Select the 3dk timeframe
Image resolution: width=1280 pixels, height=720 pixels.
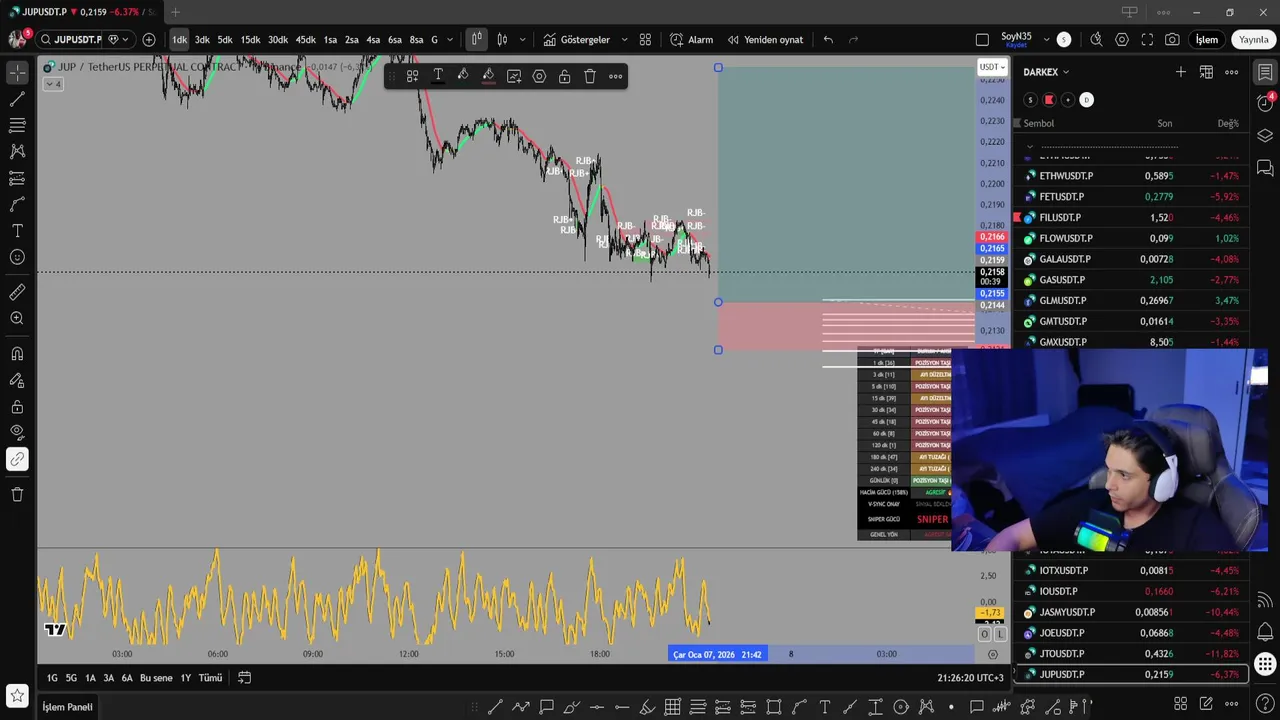(x=202, y=40)
